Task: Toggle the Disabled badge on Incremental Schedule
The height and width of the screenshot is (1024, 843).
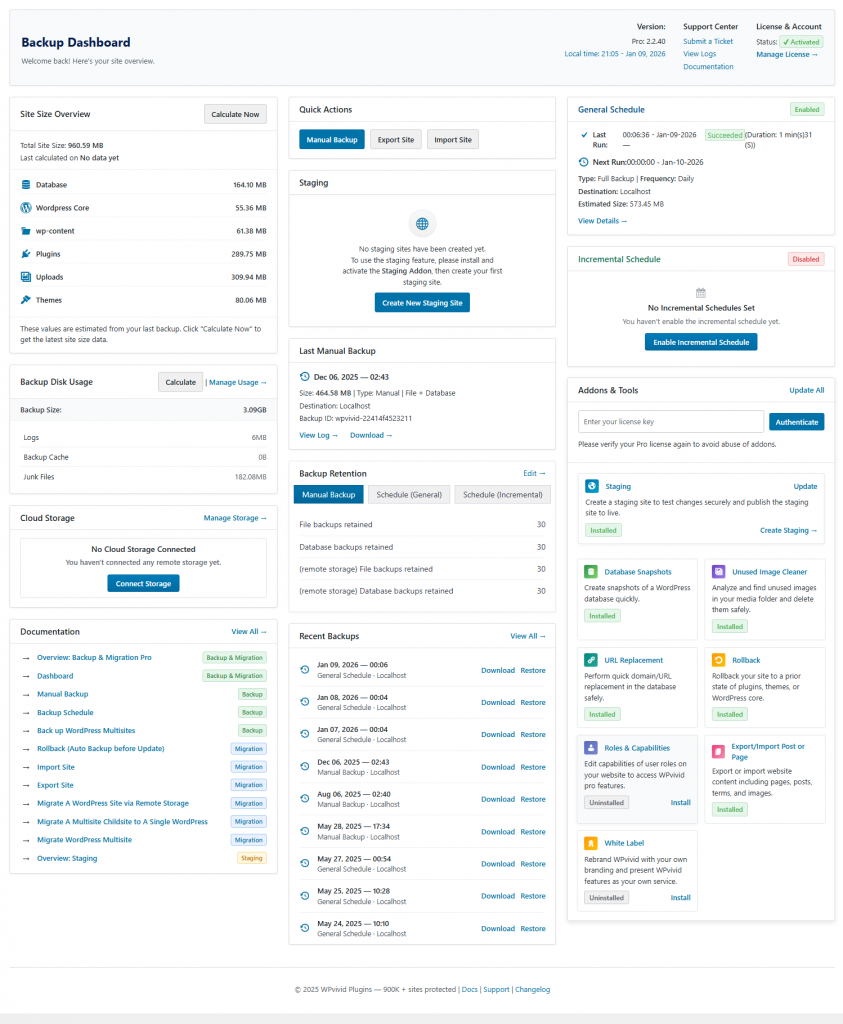Action: coord(806,258)
